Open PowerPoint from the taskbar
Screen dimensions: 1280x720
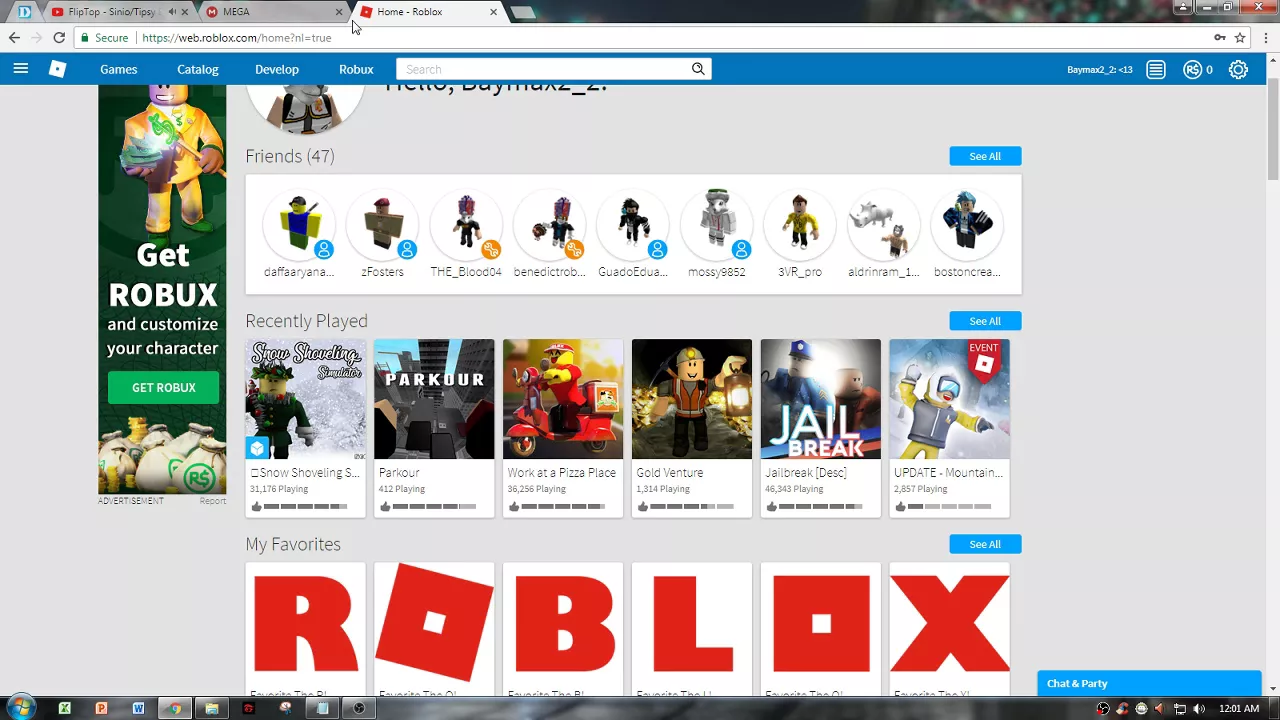click(101, 708)
